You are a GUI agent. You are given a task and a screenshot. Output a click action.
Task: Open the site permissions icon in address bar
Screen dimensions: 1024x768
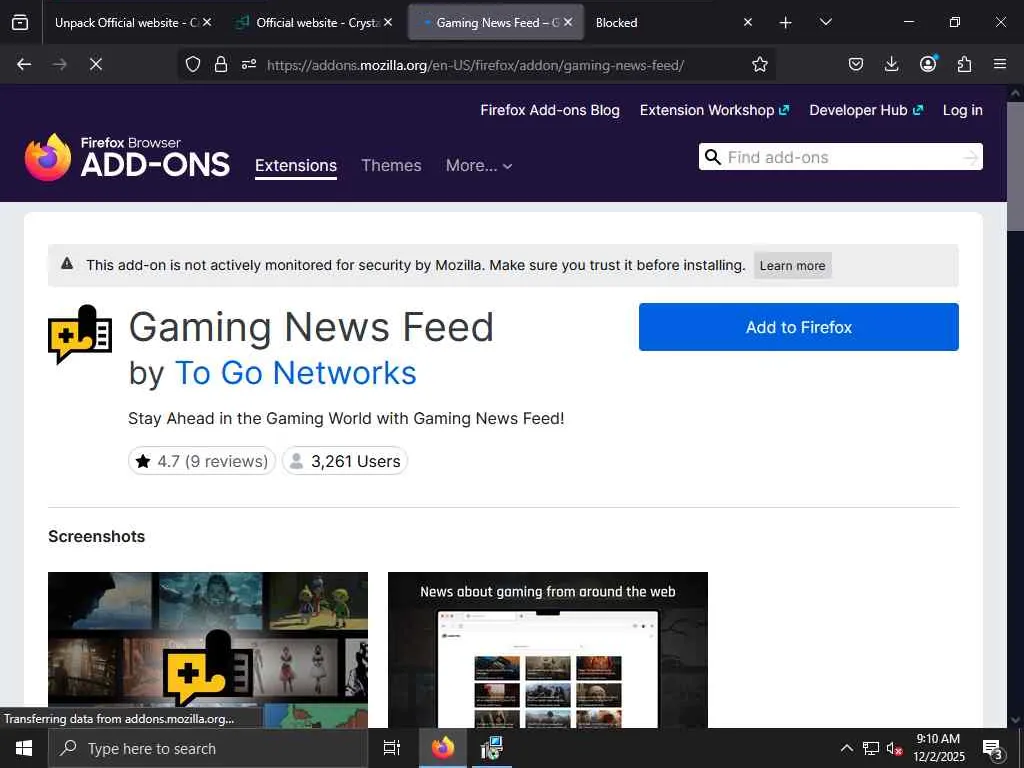(249, 64)
